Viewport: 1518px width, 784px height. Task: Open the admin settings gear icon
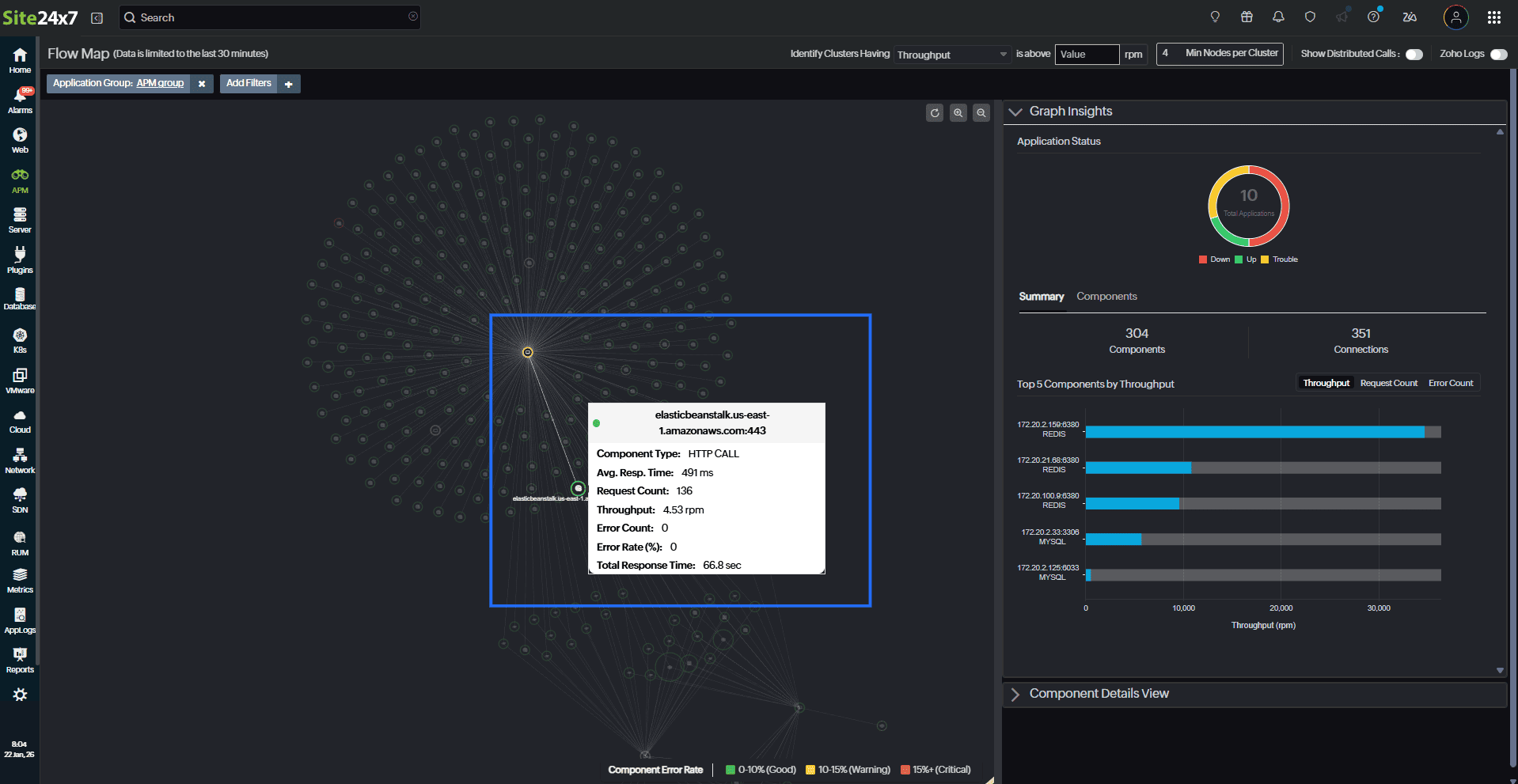(x=20, y=695)
